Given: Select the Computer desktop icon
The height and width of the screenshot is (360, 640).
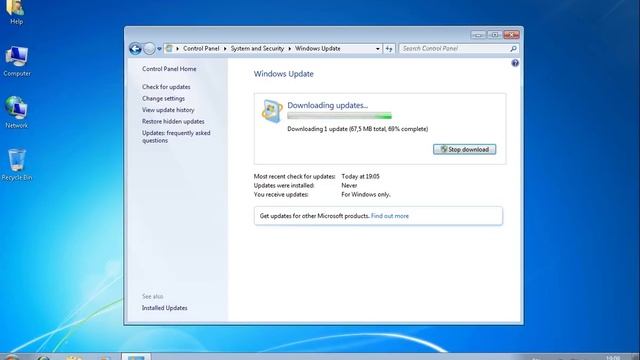Looking at the screenshot, I should point(17,62).
